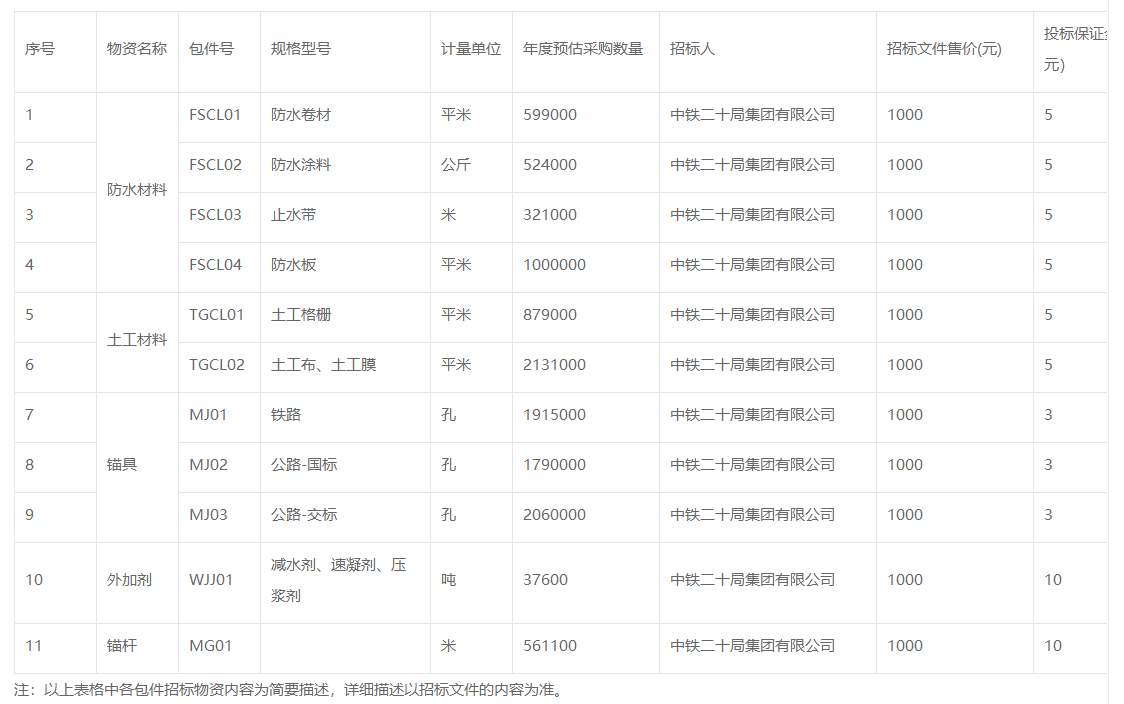Select the 土工材料 category cell

pyautogui.click(x=137, y=340)
